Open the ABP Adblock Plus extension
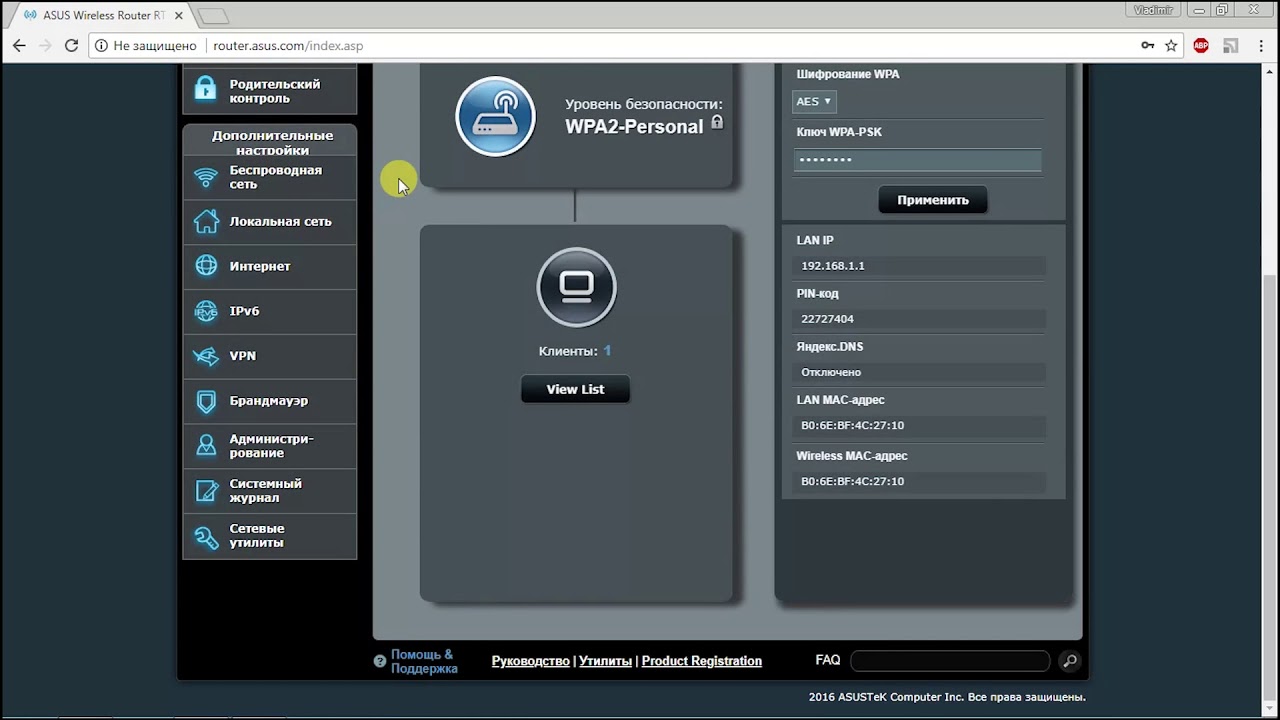This screenshot has height=720, width=1280. [1201, 45]
